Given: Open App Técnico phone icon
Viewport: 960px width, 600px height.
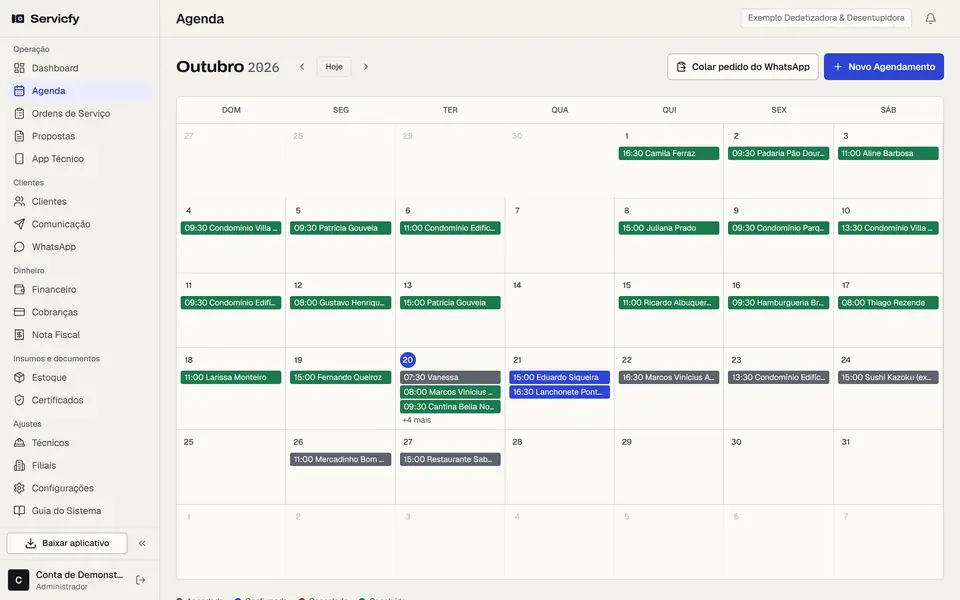Looking at the screenshot, I should pyautogui.click(x=20, y=159).
